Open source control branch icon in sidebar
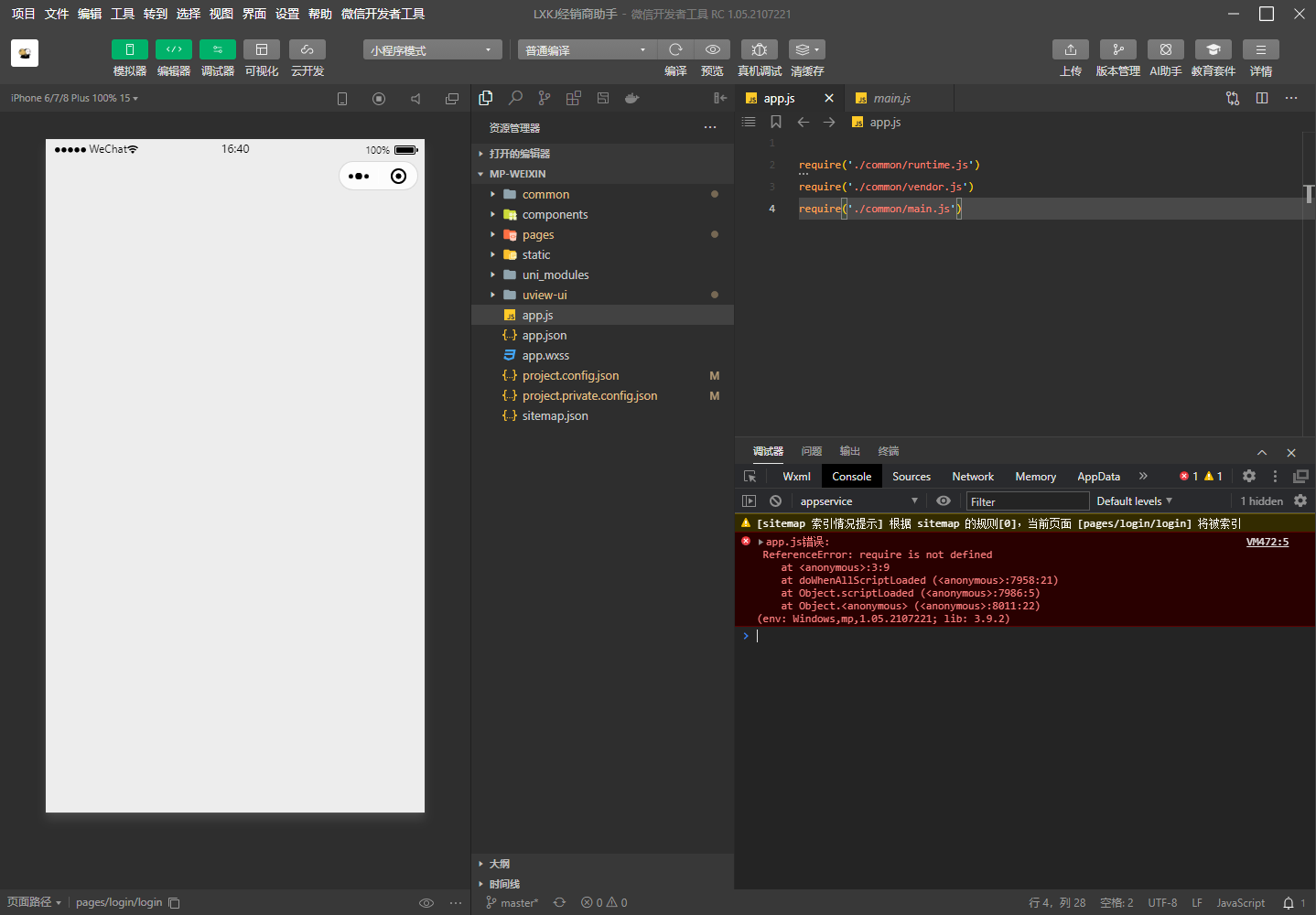This screenshot has height=915, width=1316. click(545, 98)
